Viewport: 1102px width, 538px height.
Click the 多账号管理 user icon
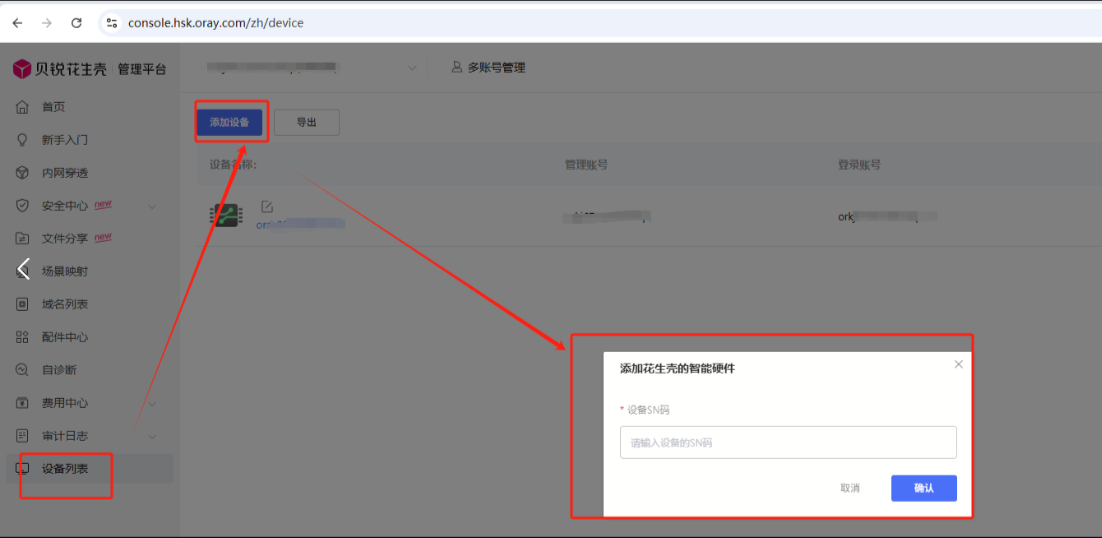[x=457, y=67]
